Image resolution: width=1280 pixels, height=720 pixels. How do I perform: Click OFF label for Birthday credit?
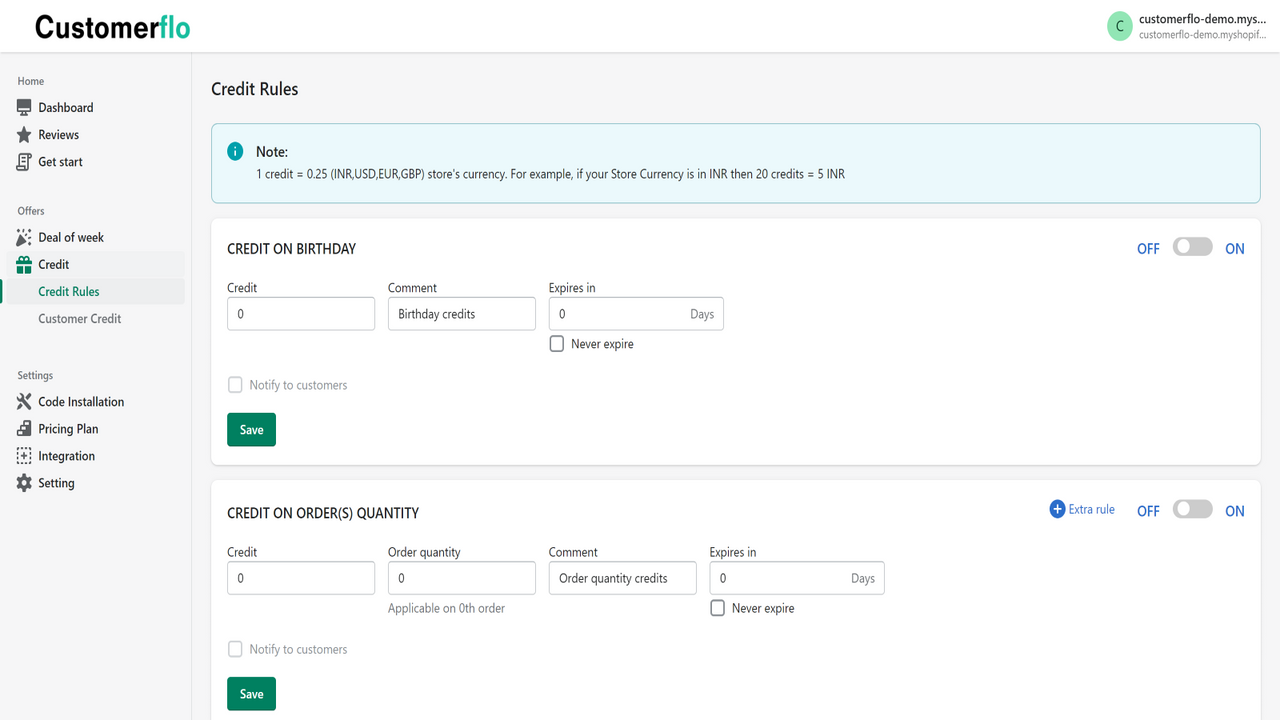click(x=1148, y=248)
